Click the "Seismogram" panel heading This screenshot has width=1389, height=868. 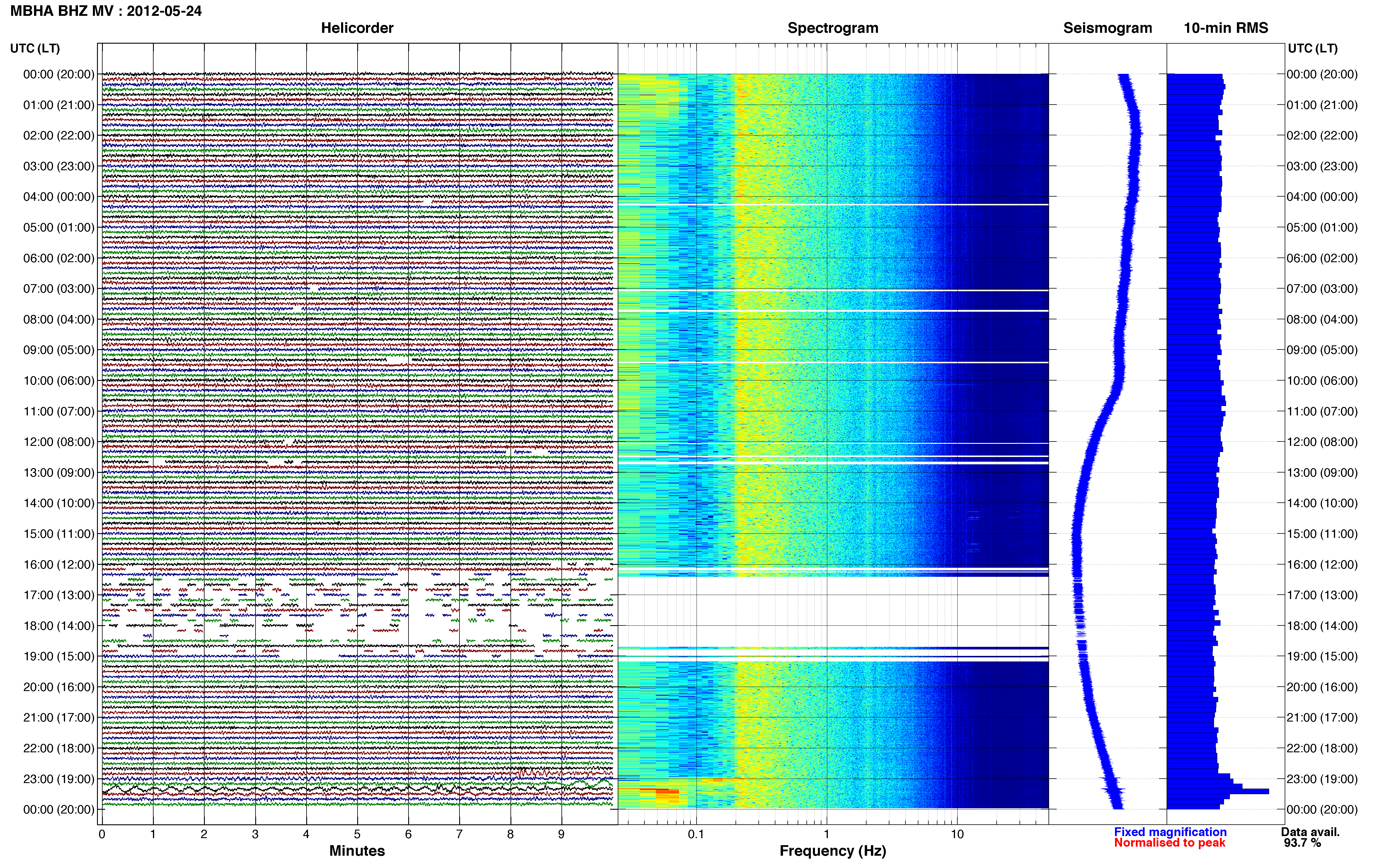(x=1108, y=28)
